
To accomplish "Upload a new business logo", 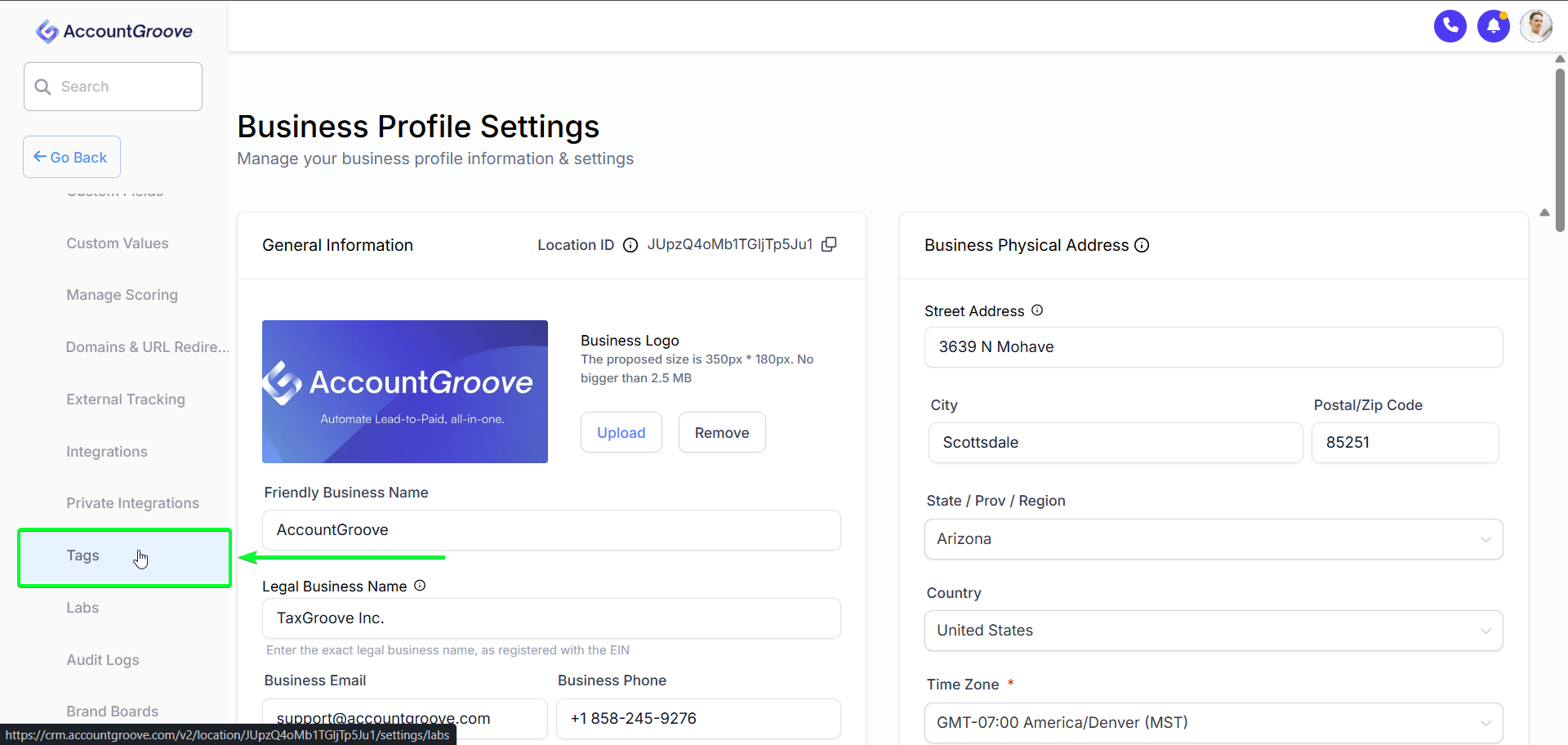I will [x=621, y=432].
